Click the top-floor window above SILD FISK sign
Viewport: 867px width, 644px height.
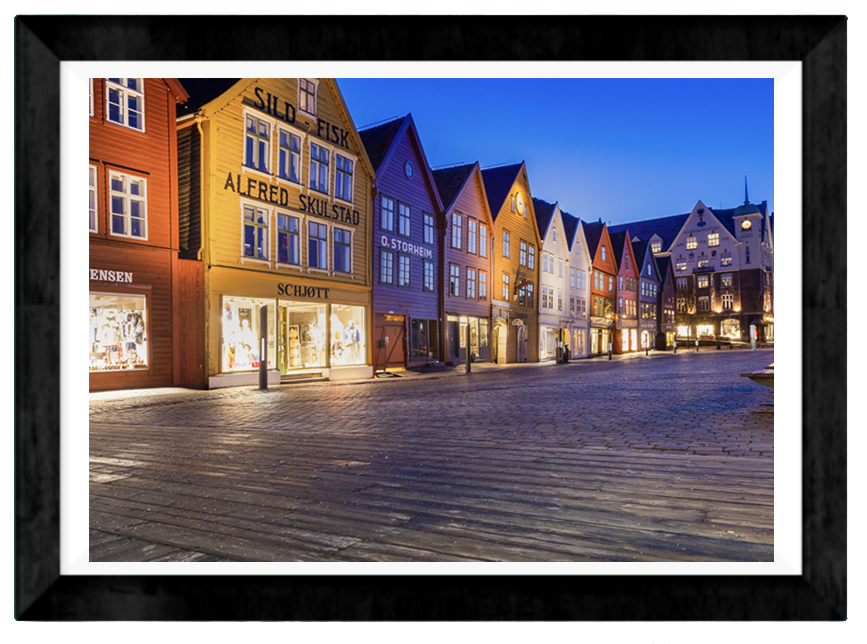pos(307,96)
